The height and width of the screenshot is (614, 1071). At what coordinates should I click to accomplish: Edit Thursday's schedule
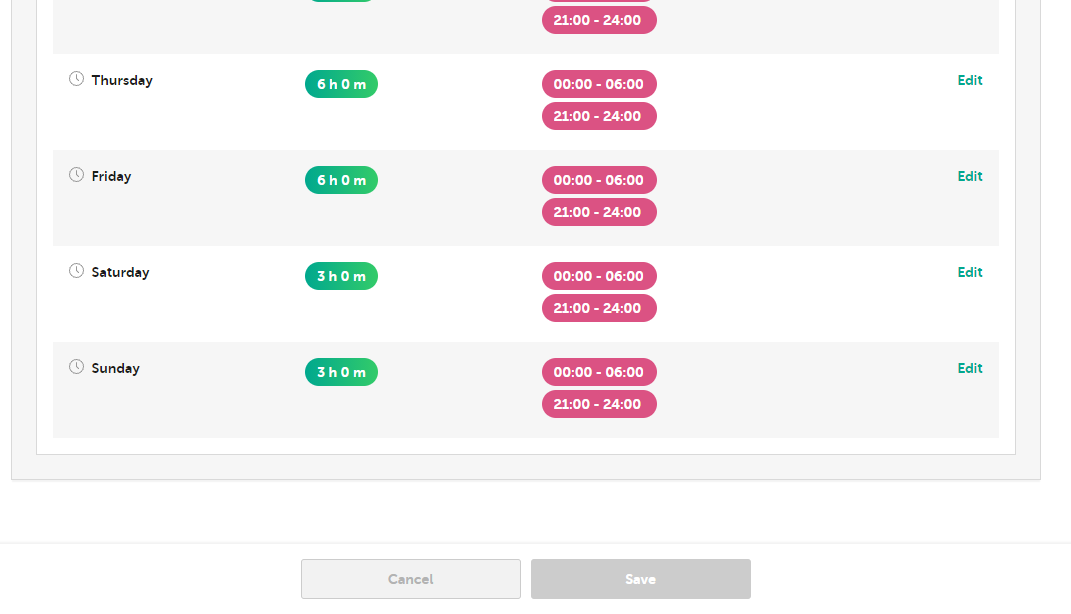pyautogui.click(x=969, y=80)
